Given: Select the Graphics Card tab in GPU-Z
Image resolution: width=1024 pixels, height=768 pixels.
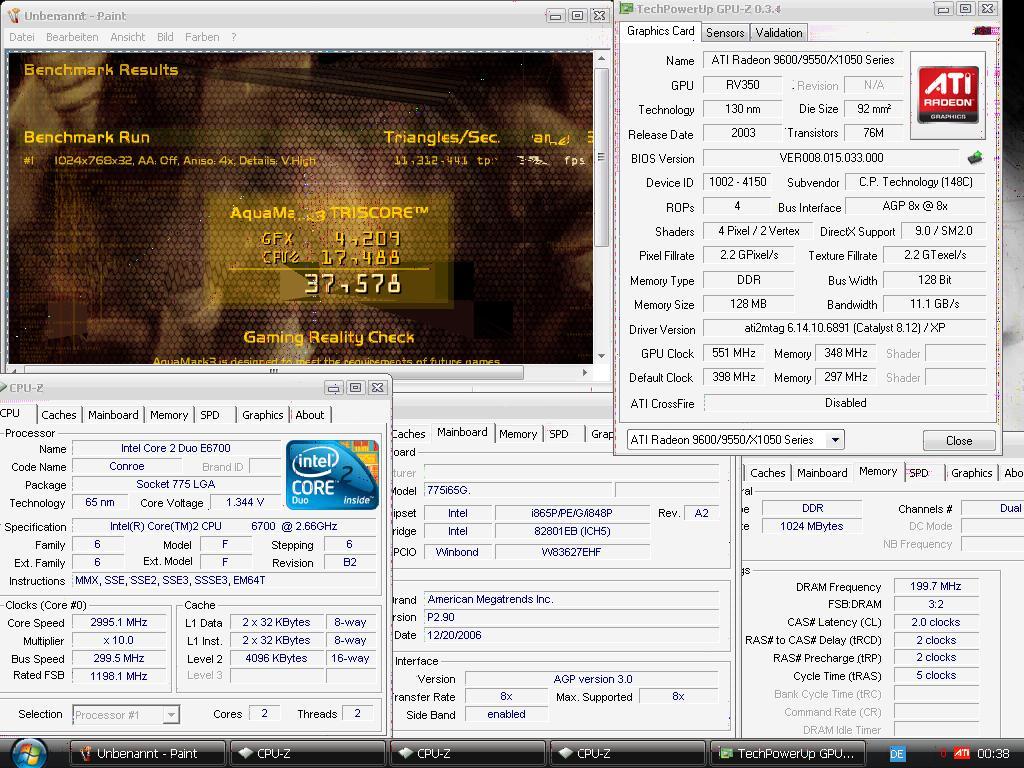Looking at the screenshot, I should point(660,31).
